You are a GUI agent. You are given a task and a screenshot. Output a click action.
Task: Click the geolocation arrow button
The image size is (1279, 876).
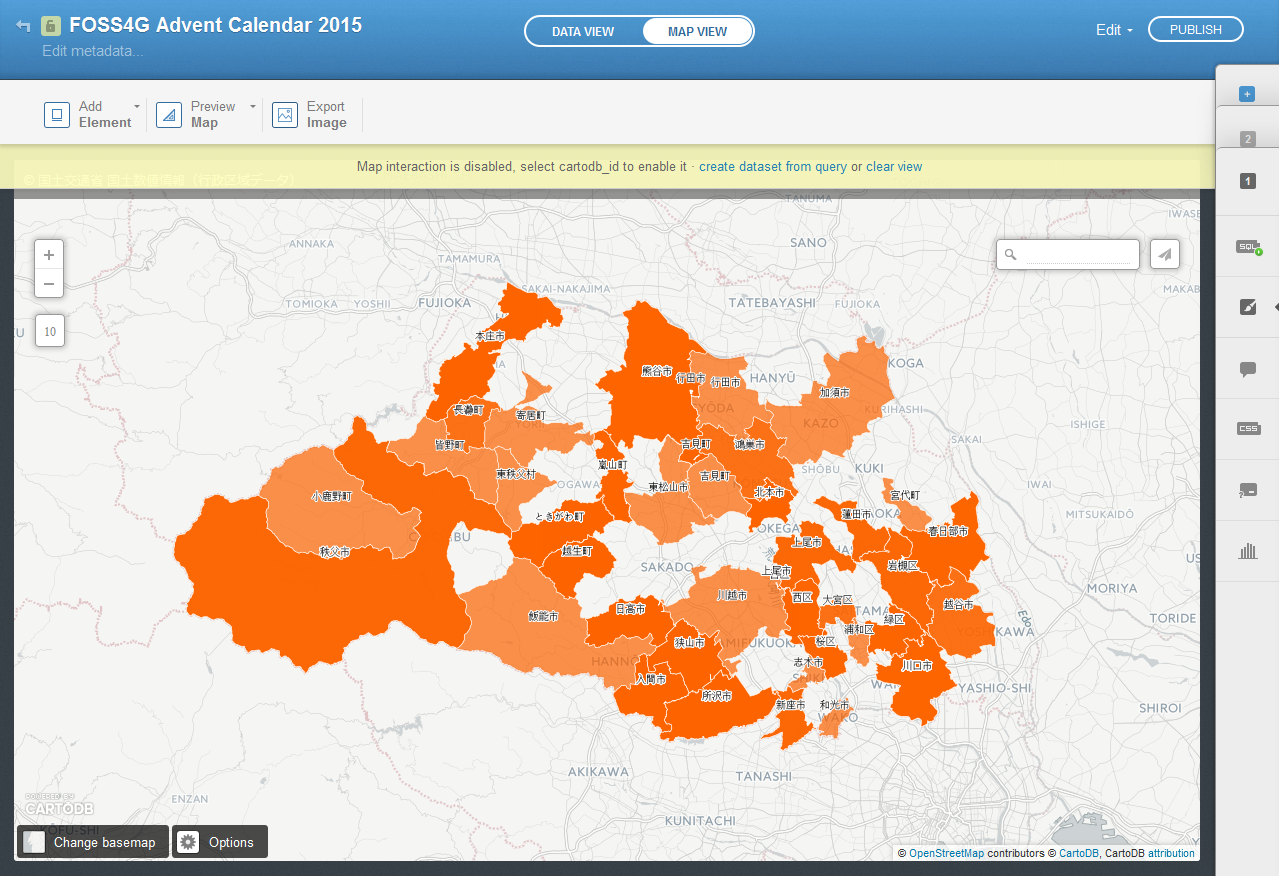click(1164, 254)
